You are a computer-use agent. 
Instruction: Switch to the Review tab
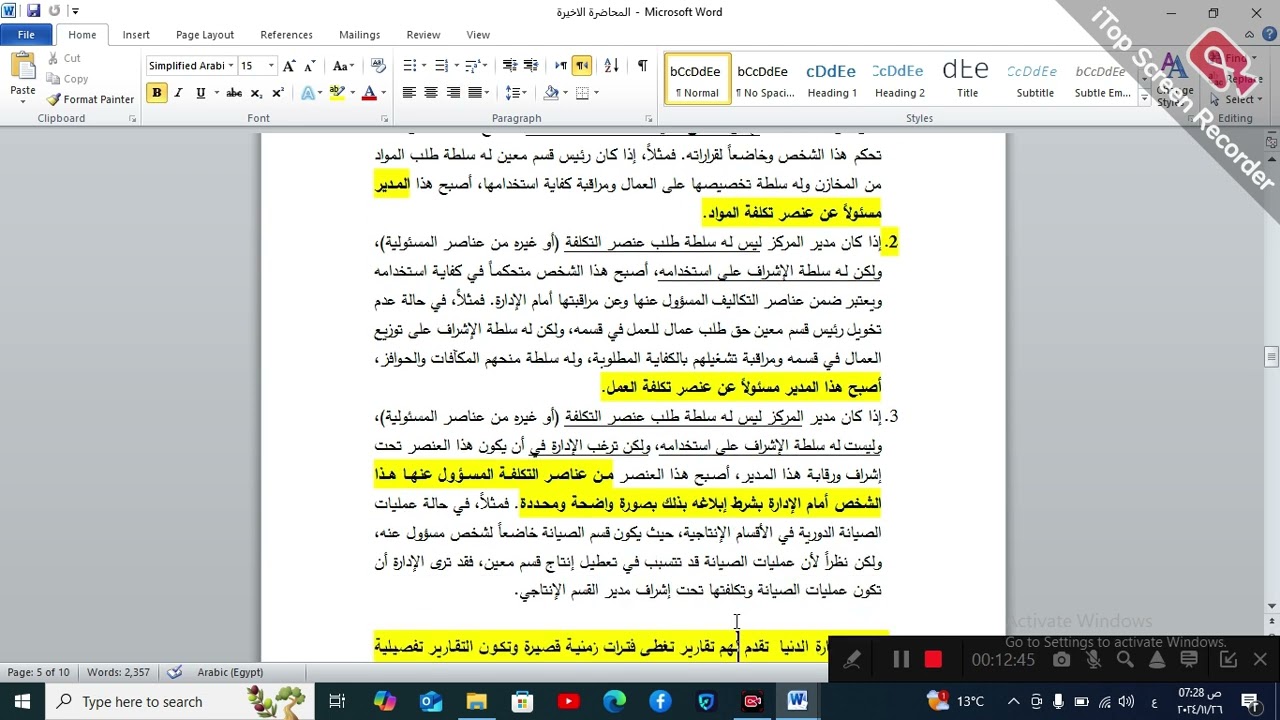click(423, 34)
